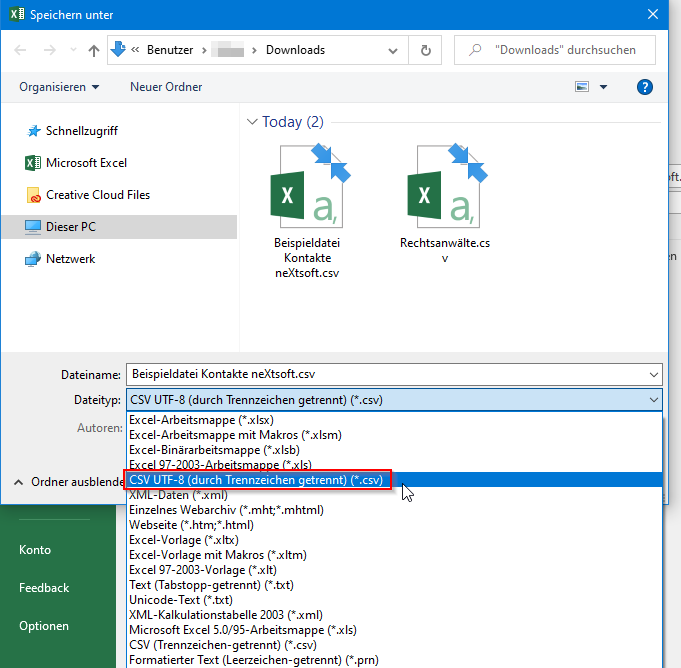The height and width of the screenshot is (668, 681).
Task: Open Optionen in Excel backstage
Action: point(44,626)
